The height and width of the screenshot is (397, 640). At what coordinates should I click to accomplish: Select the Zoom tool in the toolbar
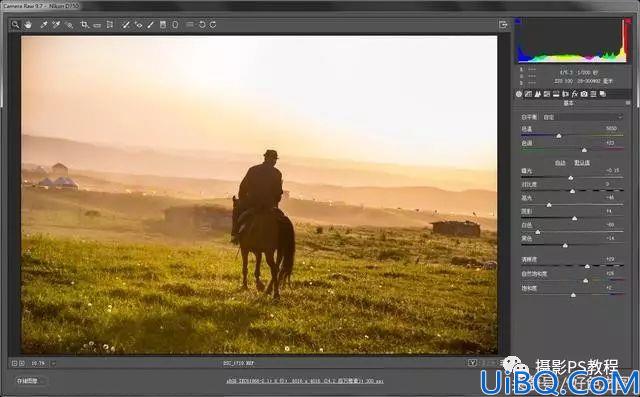click(x=15, y=24)
